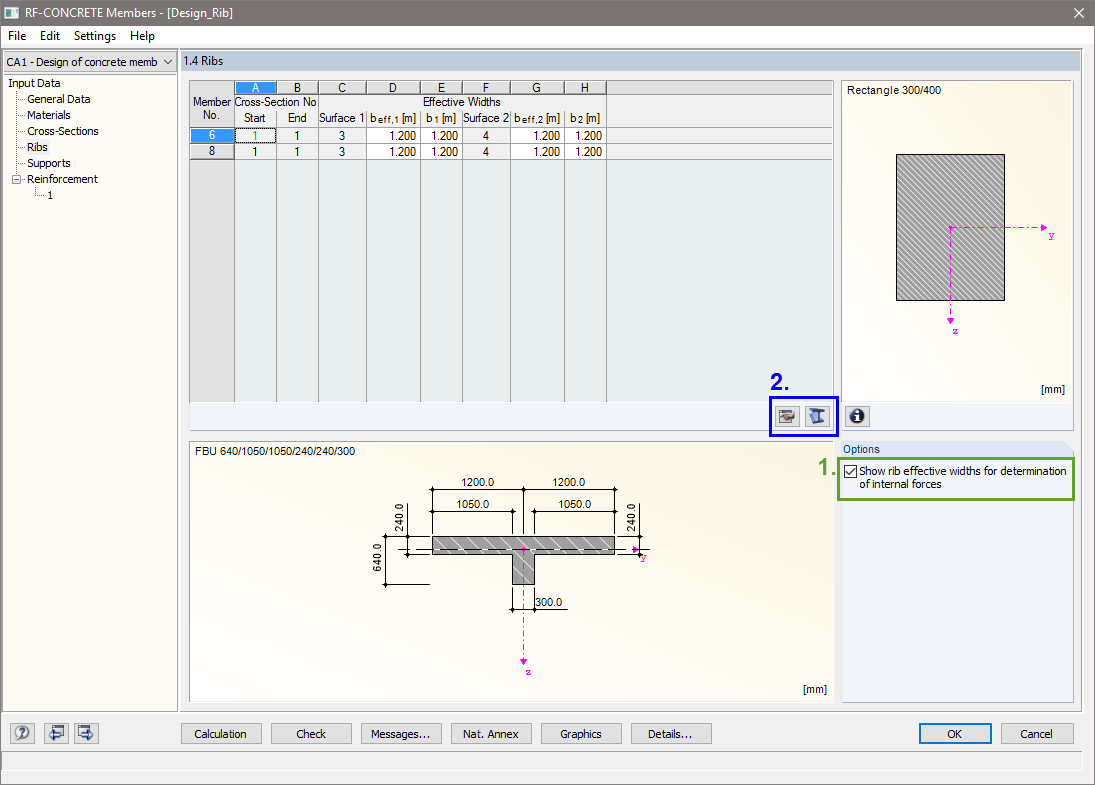Open the CA1 design case dropdown

coord(168,61)
